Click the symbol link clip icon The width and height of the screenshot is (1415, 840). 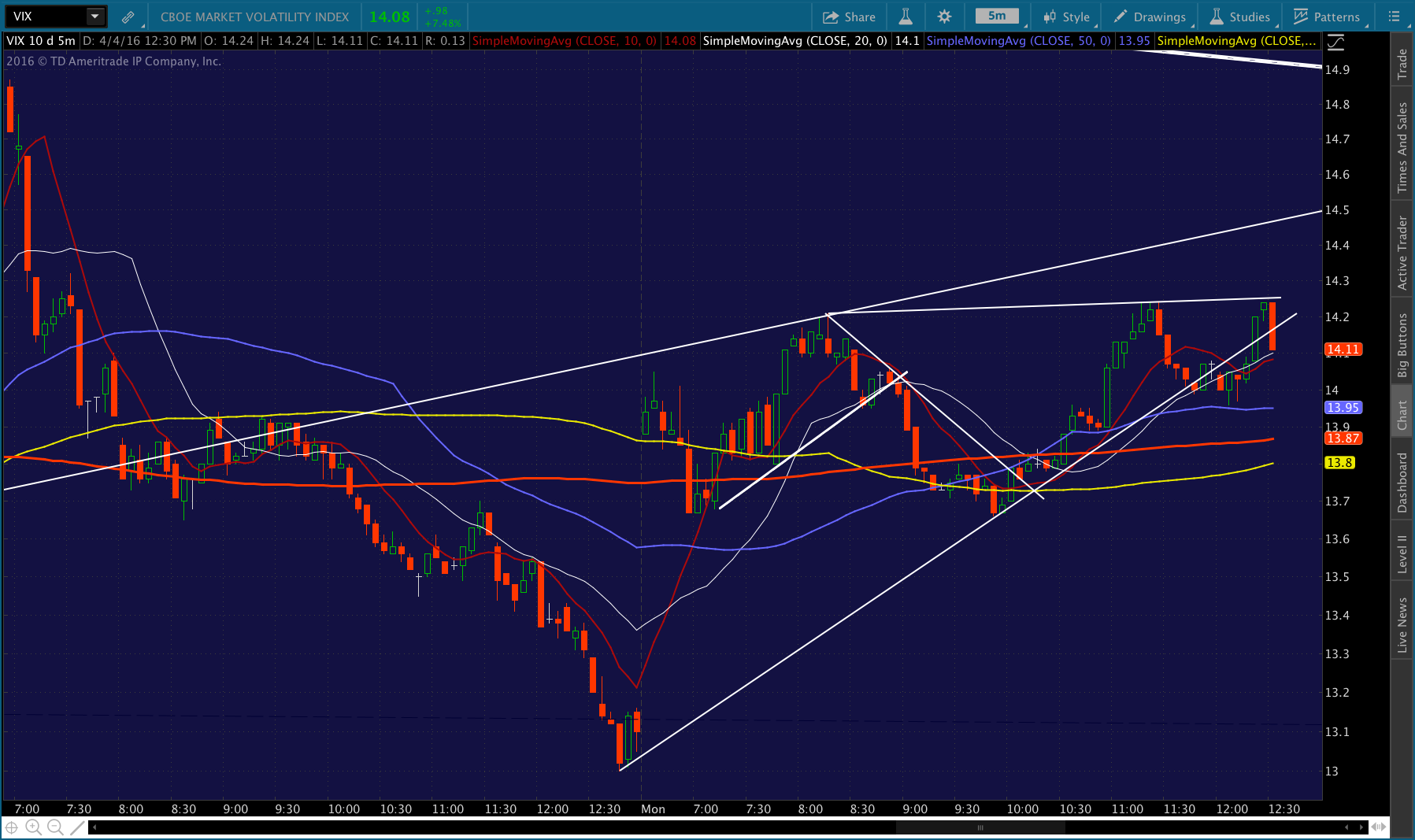click(x=128, y=17)
